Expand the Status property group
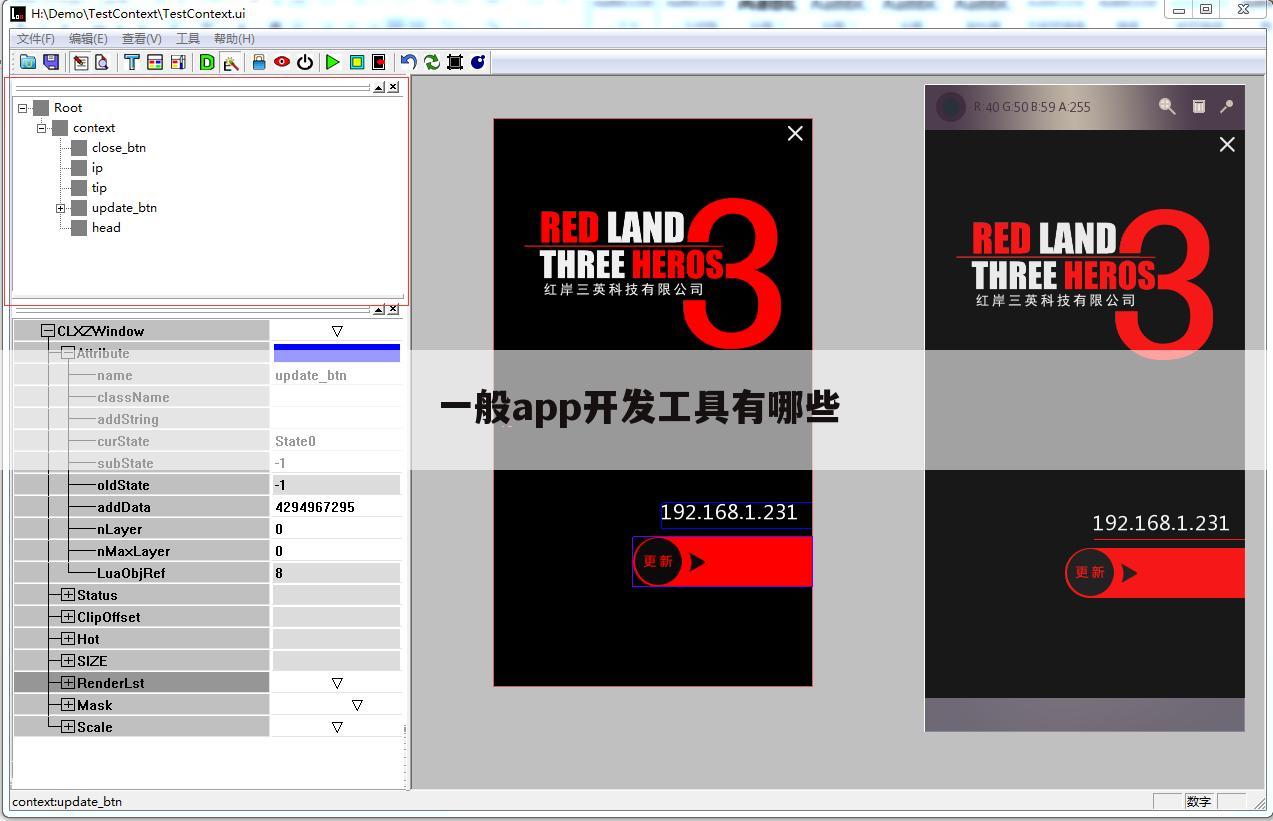Screen dimensions: 1273x821 pyautogui.click(x=68, y=595)
